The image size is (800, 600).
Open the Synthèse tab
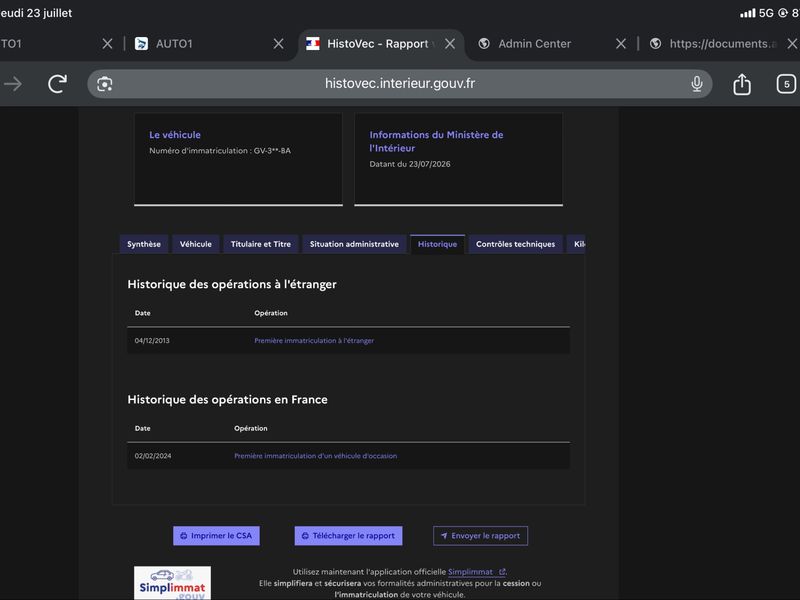pyautogui.click(x=144, y=244)
